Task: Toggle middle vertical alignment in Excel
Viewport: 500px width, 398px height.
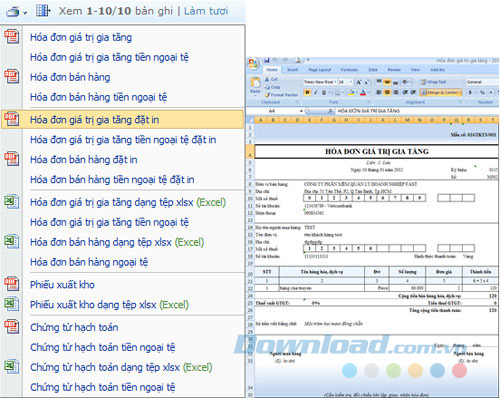Action: tap(387, 82)
